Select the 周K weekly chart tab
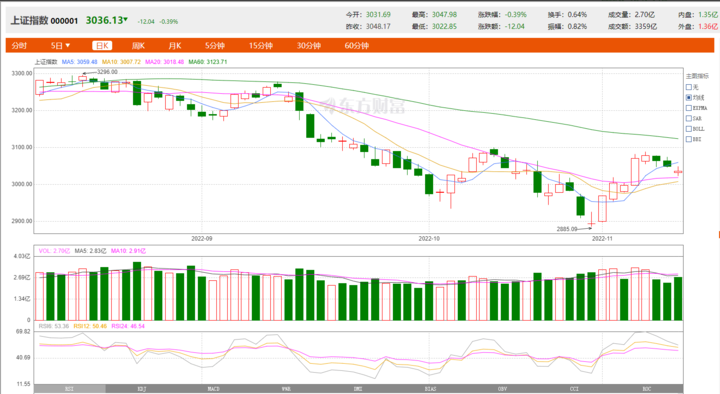Image resolution: width=720 pixels, height=394 pixels. (x=138, y=45)
